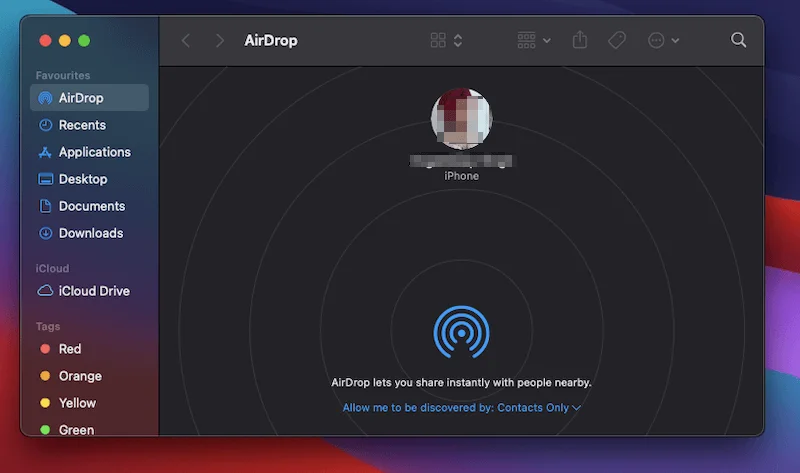Open the Group By grid icon
The height and width of the screenshot is (473, 800).
coord(527,40)
